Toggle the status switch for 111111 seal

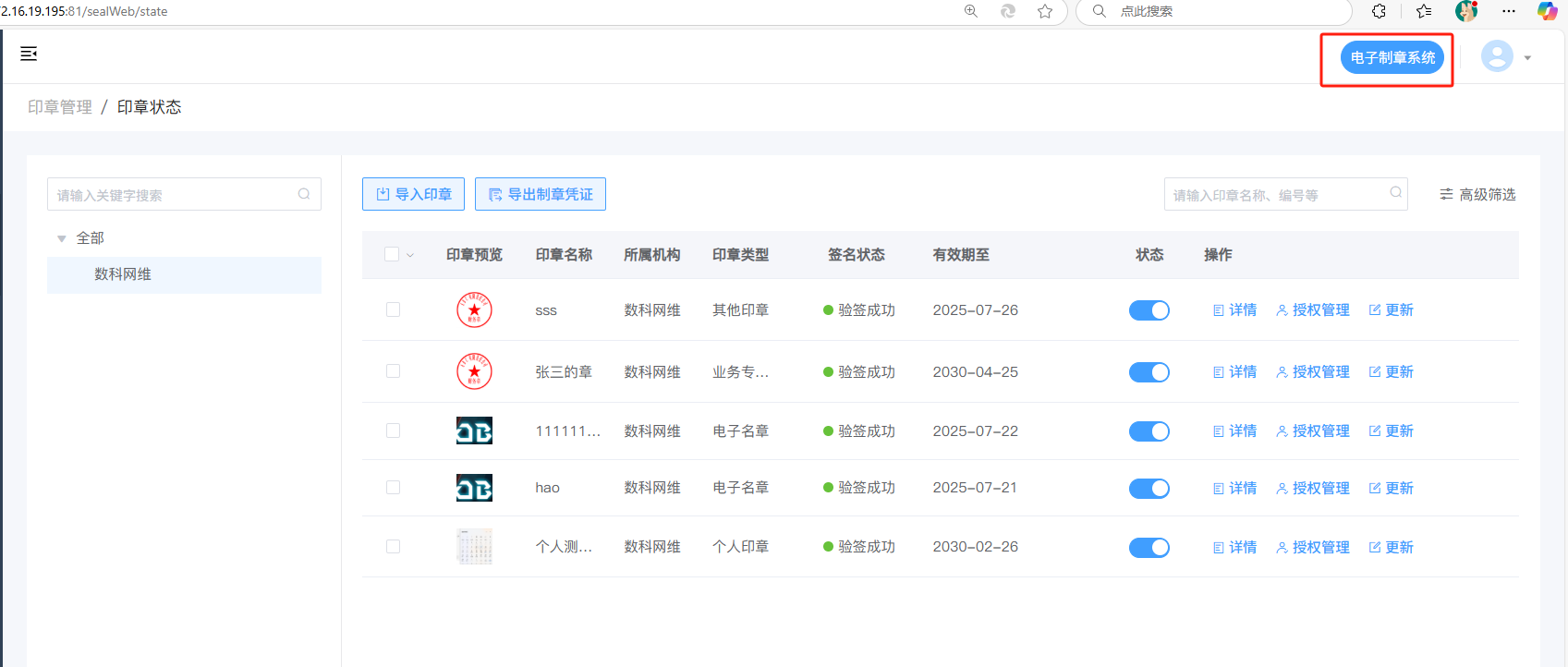pyautogui.click(x=1149, y=431)
